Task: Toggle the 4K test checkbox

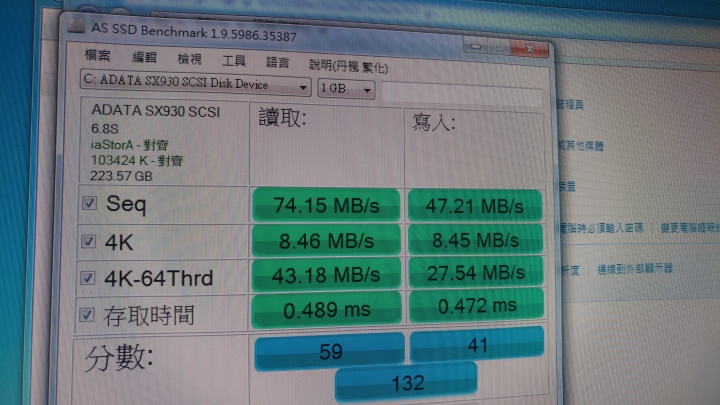Action: pos(89,241)
